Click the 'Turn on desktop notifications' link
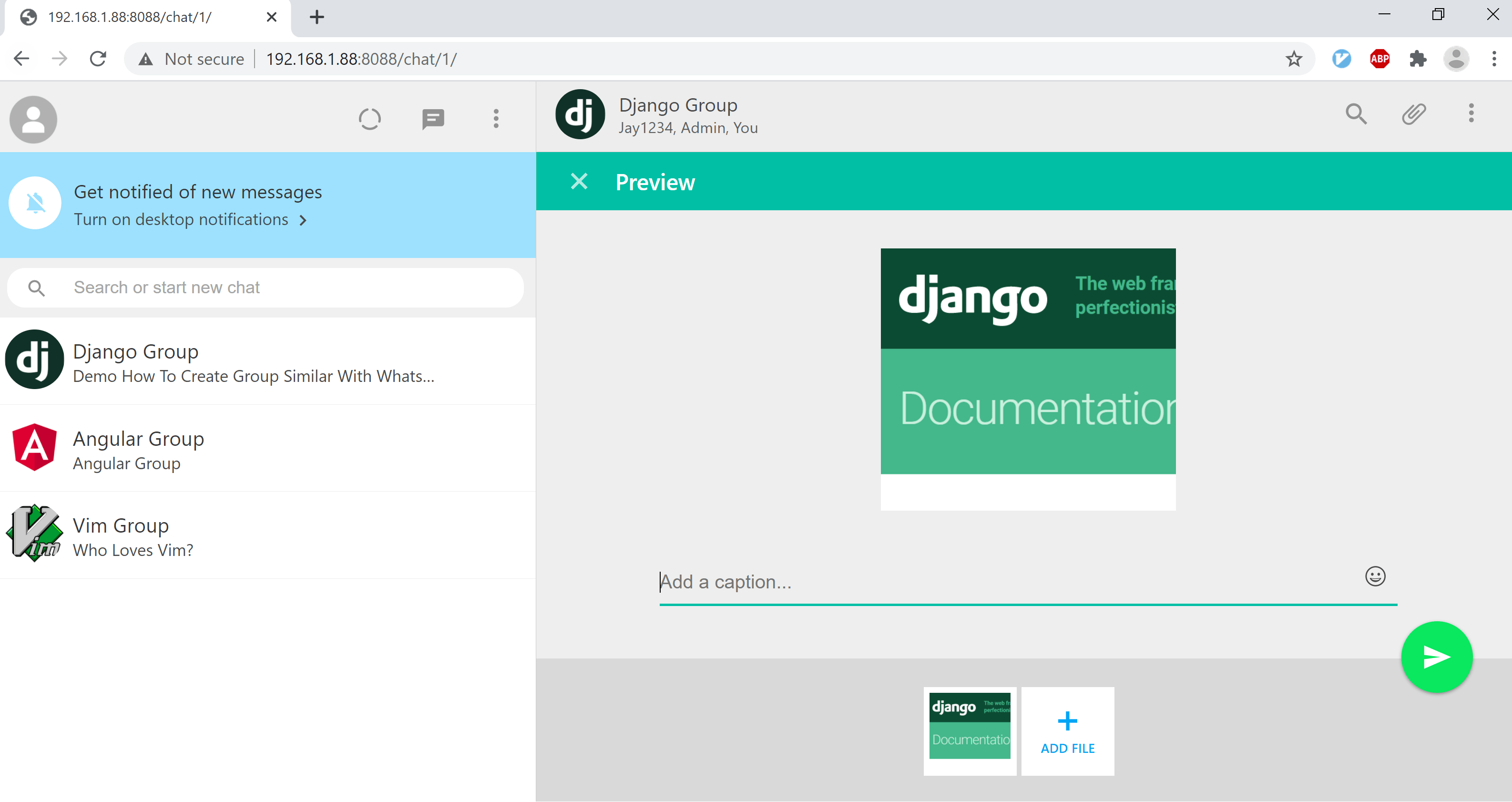Image resolution: width=1512 pixels, height=802 pixels. (x=181, y=220)
